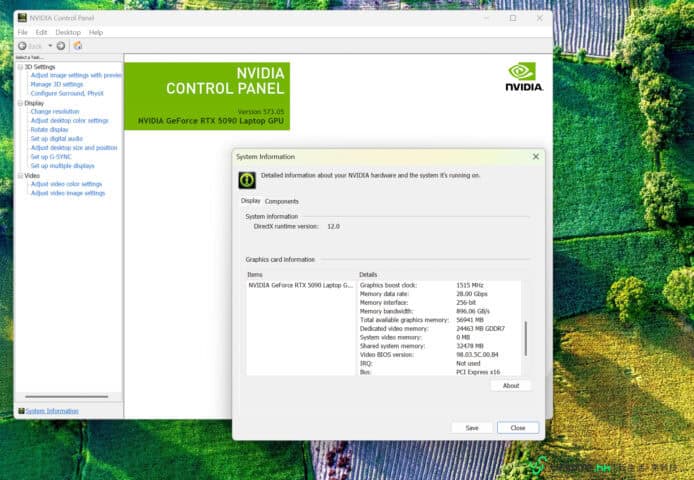Viewport: 694px width, 480px height.
Task: Open Set up G-SYNC
Action: click(51, 157)
